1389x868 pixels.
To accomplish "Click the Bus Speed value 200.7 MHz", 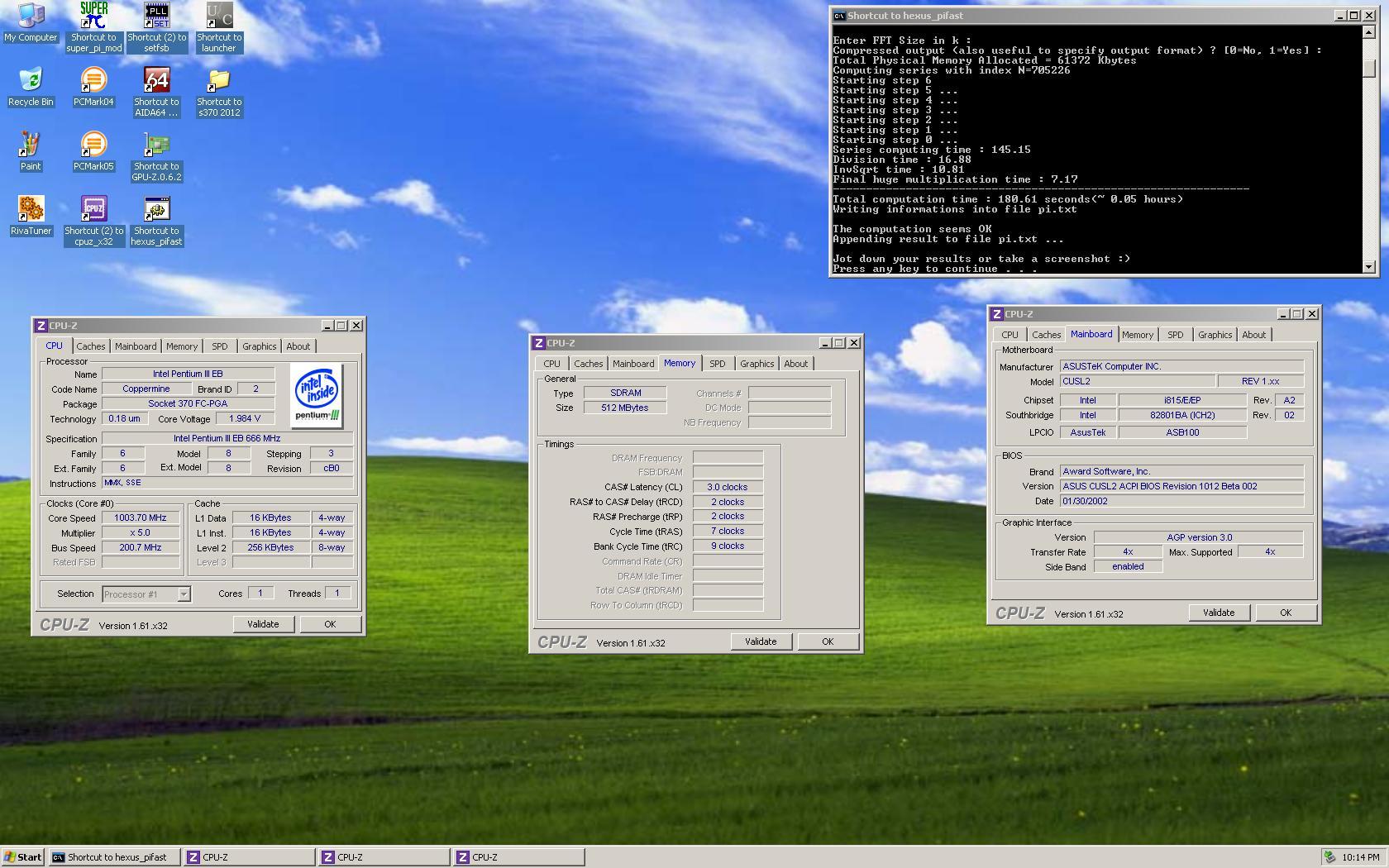I will coord(141,548).
